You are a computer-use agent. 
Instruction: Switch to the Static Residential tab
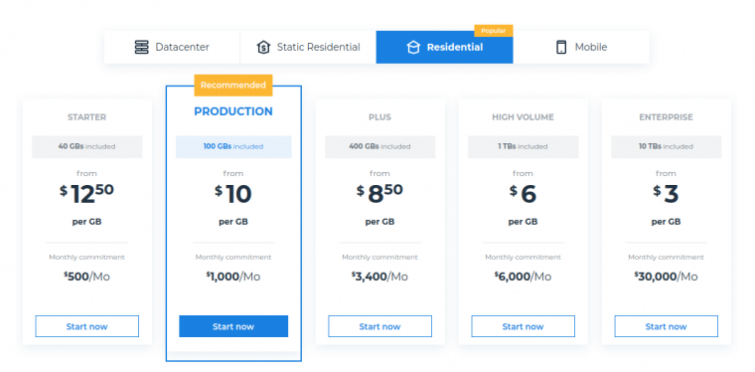(308, 47)
